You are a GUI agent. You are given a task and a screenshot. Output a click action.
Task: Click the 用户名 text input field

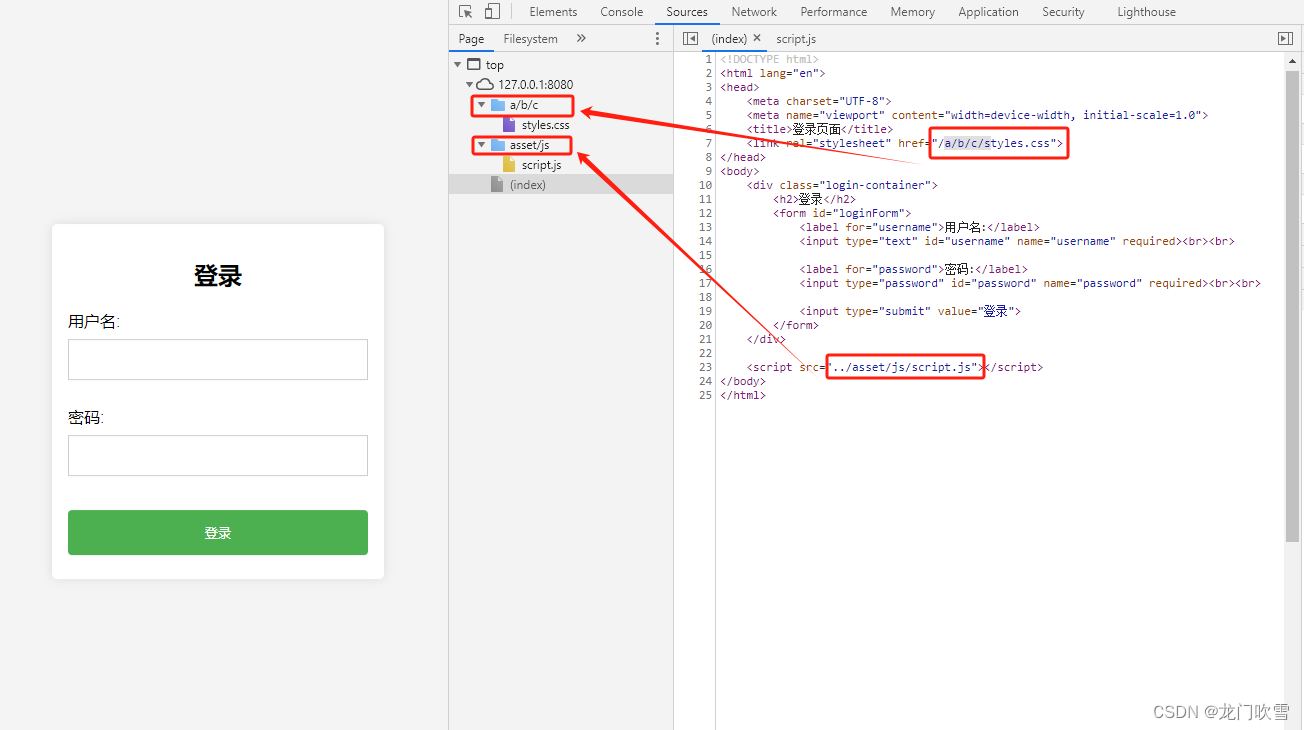218,359
